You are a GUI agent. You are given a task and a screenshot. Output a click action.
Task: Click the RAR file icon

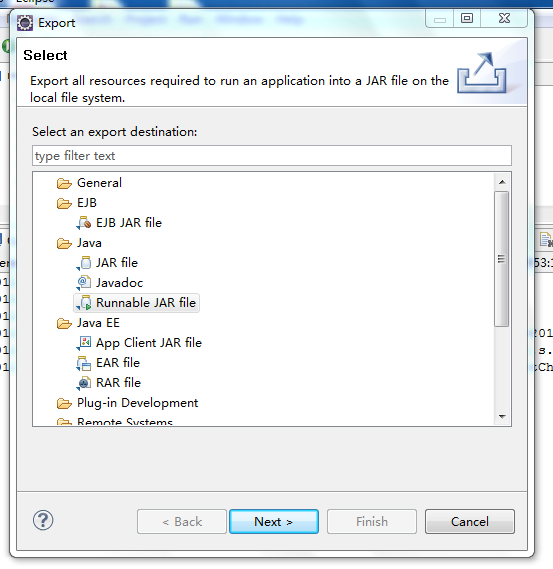click(x=85, y=383)
